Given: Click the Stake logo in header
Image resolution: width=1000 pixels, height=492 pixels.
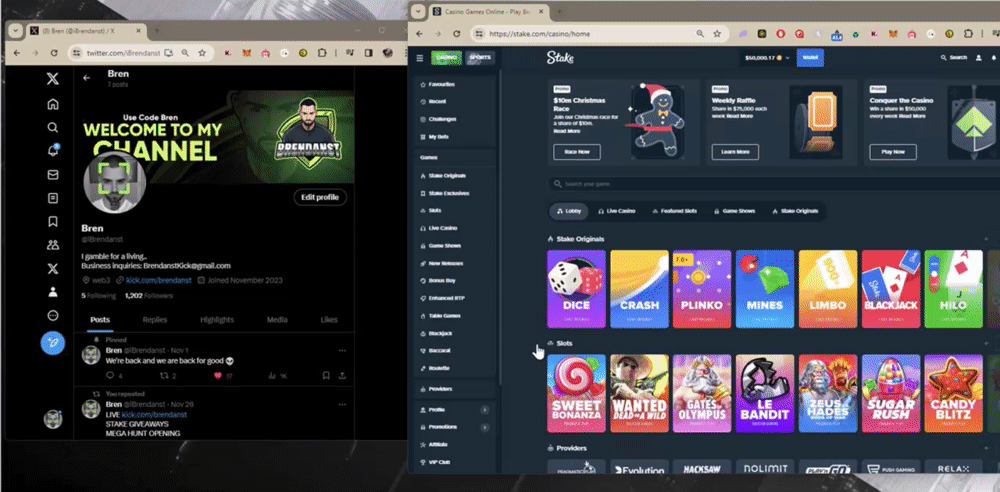Looking at the screenshot, I should [560, 58].
